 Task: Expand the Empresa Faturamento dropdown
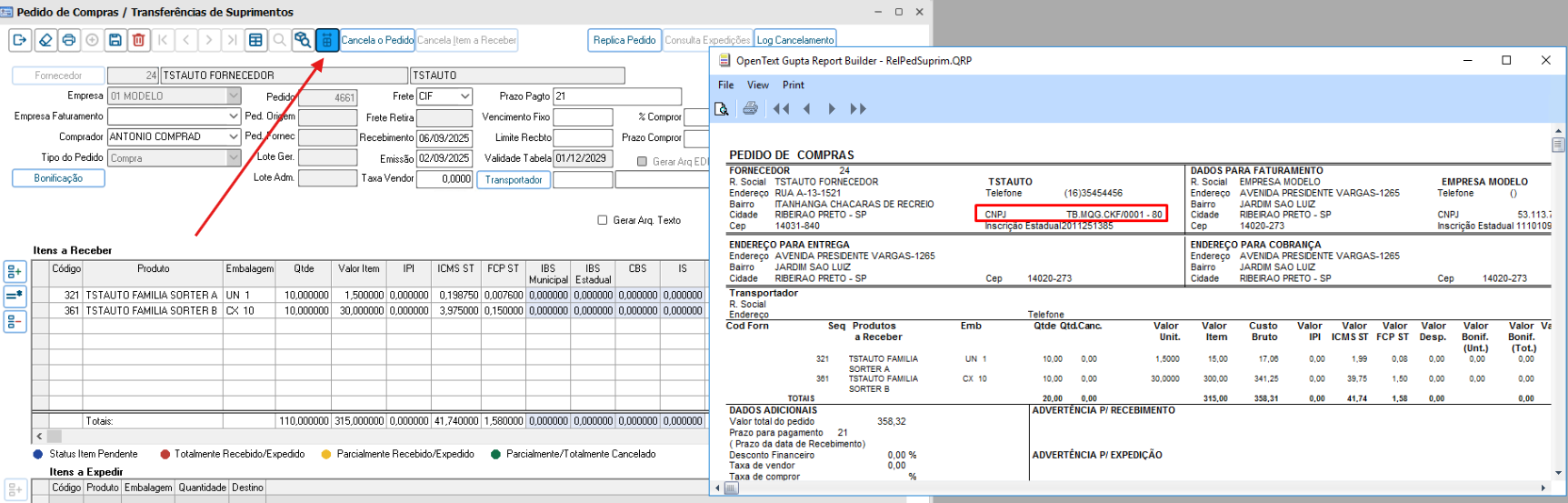coord(234,116)
